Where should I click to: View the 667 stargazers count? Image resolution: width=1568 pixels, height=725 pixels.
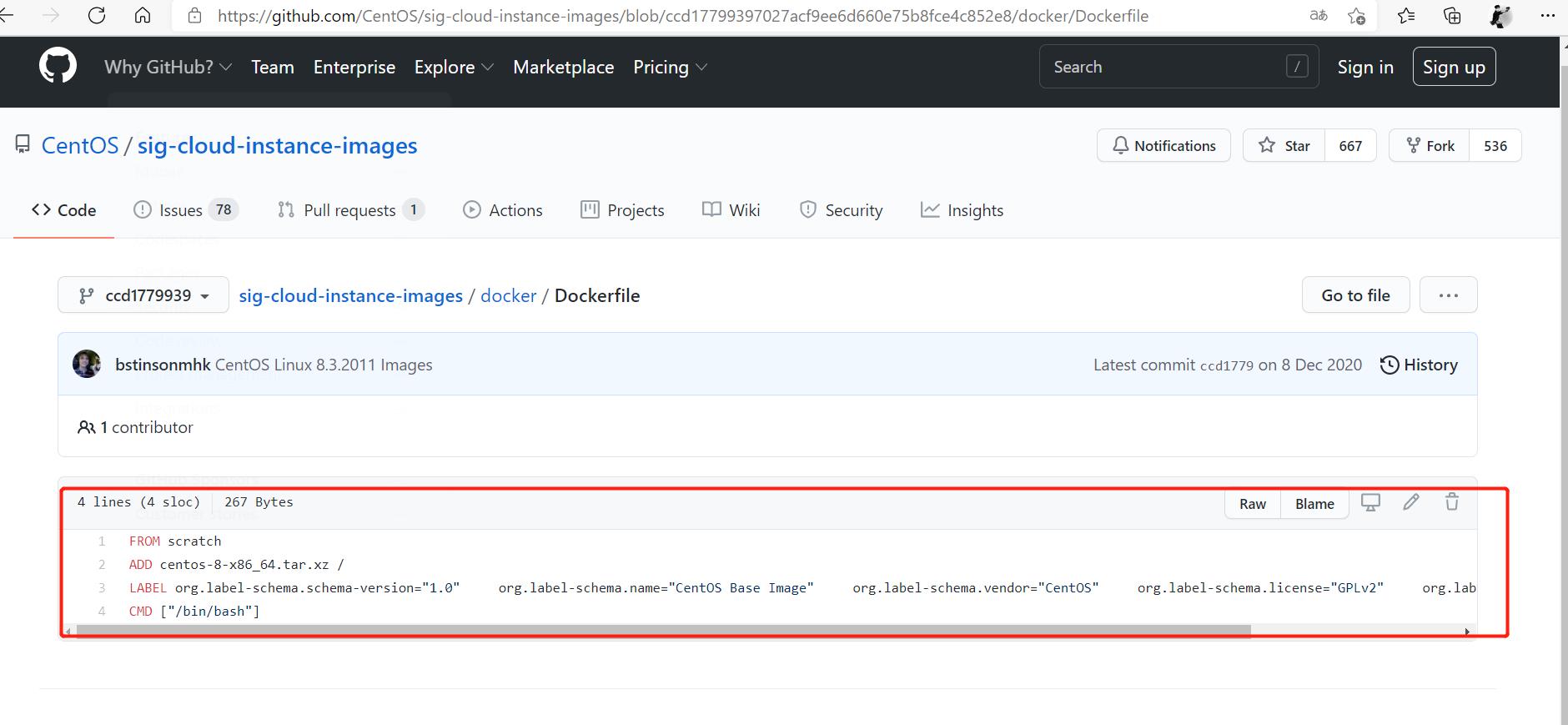[1350, 145]
